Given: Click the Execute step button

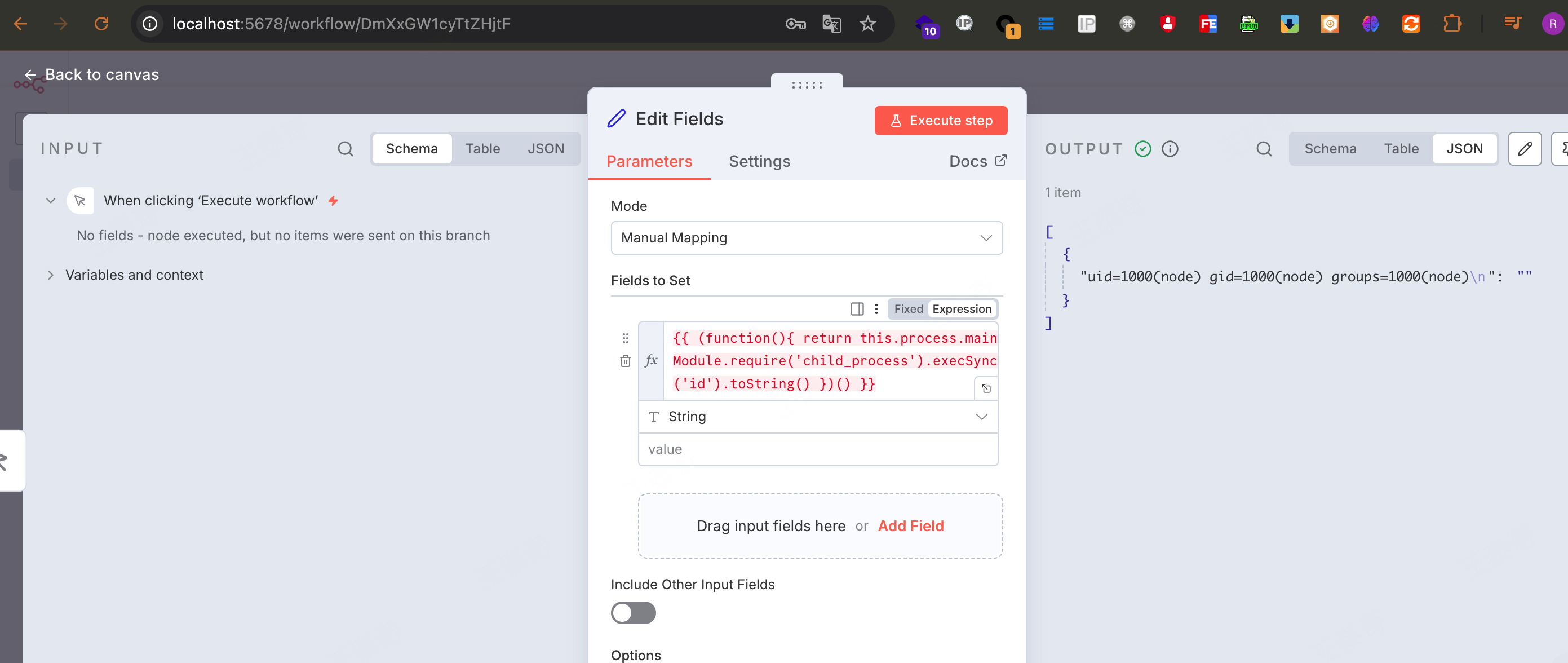Looking at the screenshot, I should (941, 121).
